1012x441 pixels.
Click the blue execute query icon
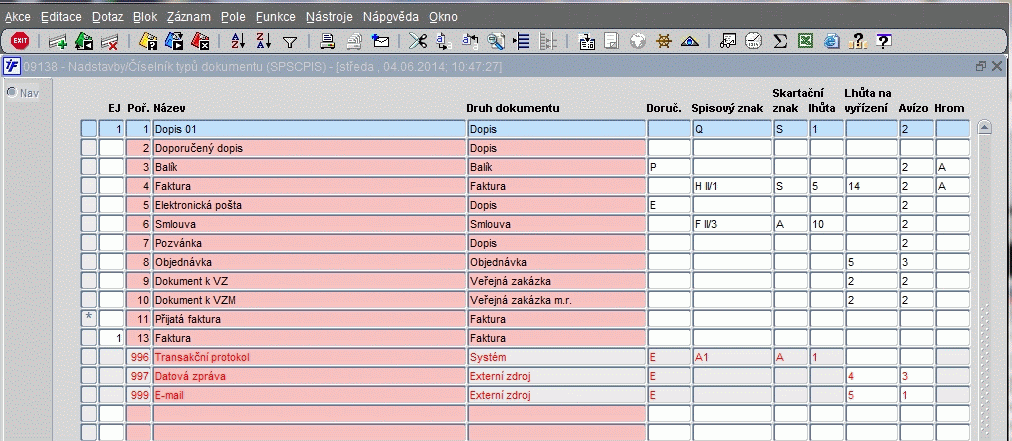(x=174, y=42)
